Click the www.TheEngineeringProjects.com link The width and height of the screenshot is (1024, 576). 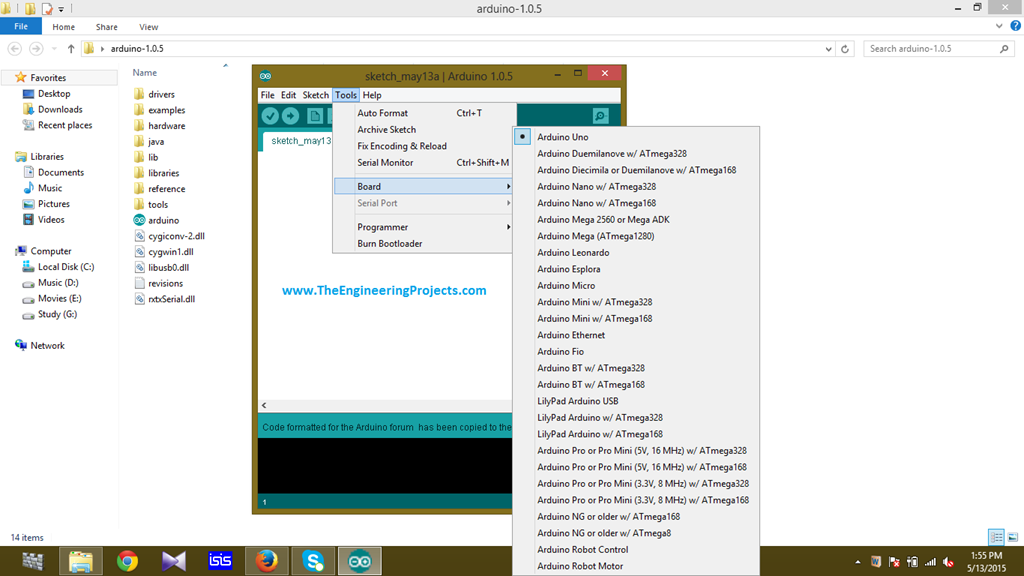pos(384,291)
